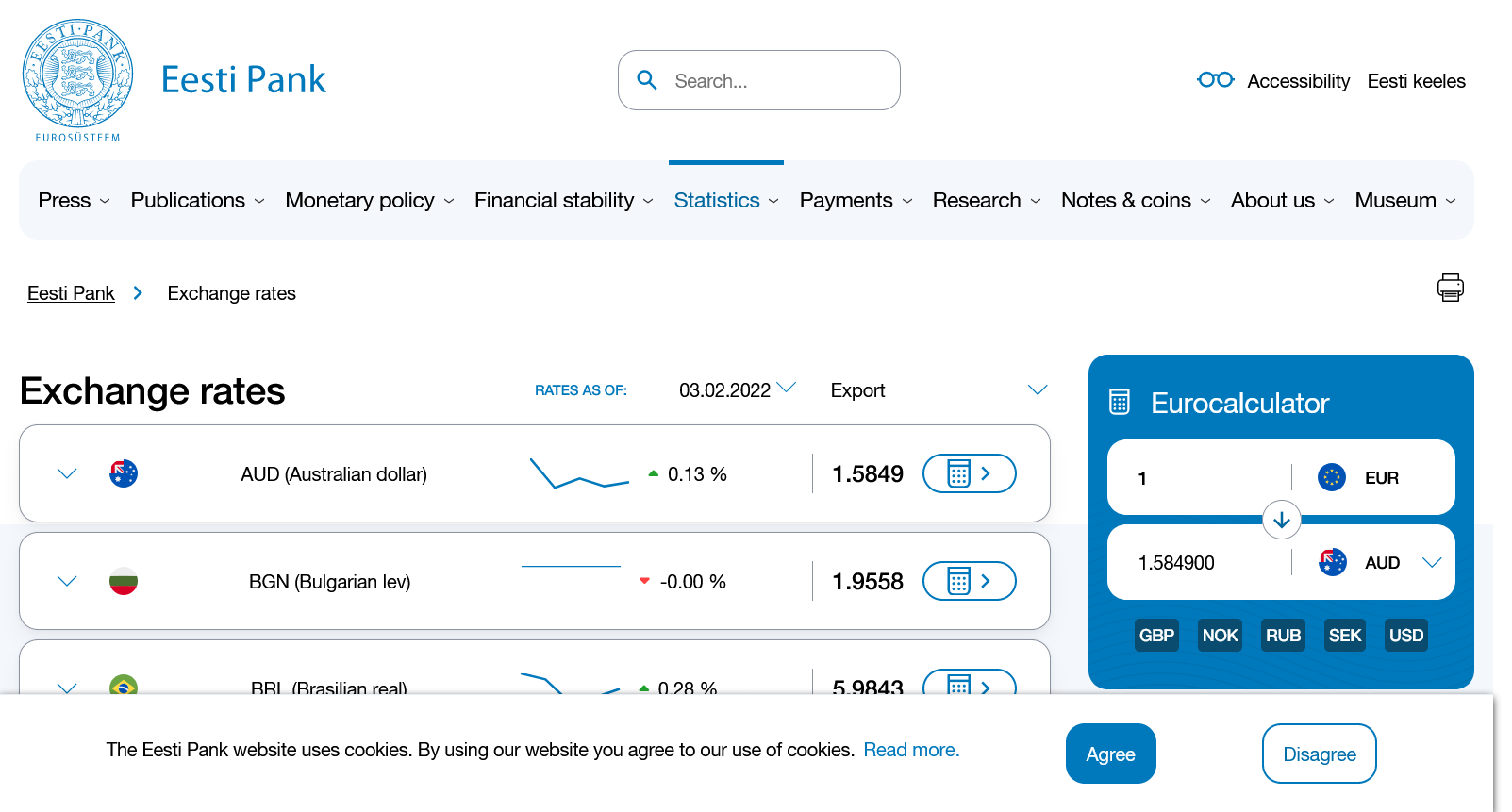Click the accessibility glasses icon

tap(1215, 80)
